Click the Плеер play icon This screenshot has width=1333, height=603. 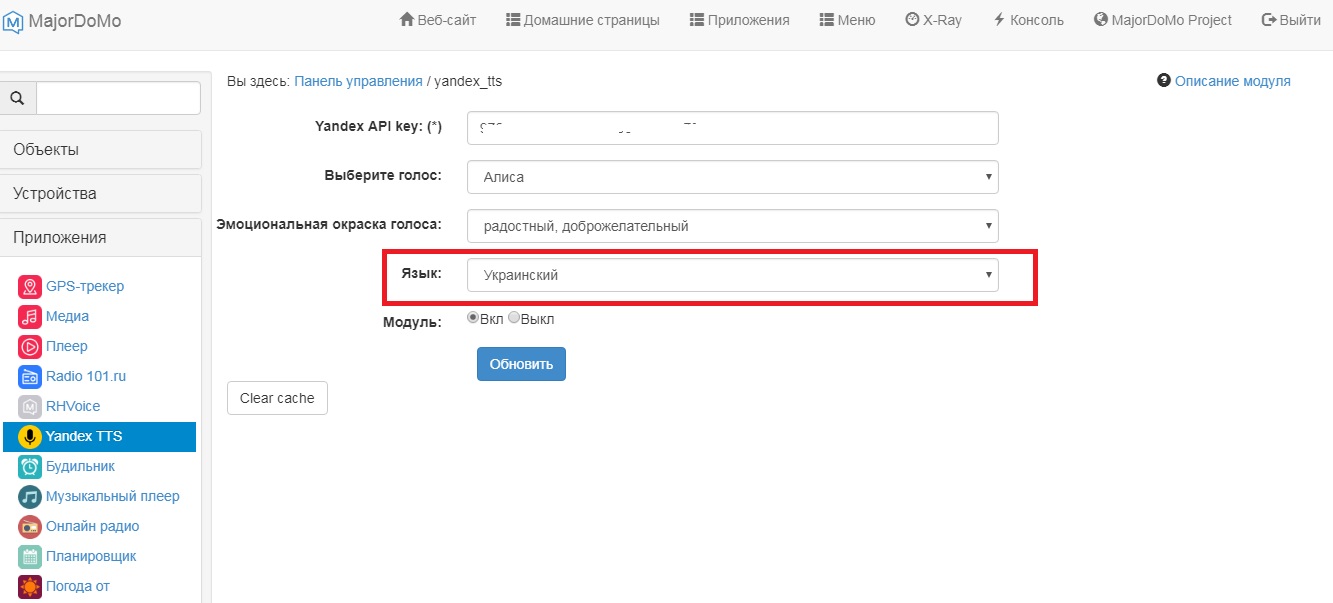(x=30, y=347)
